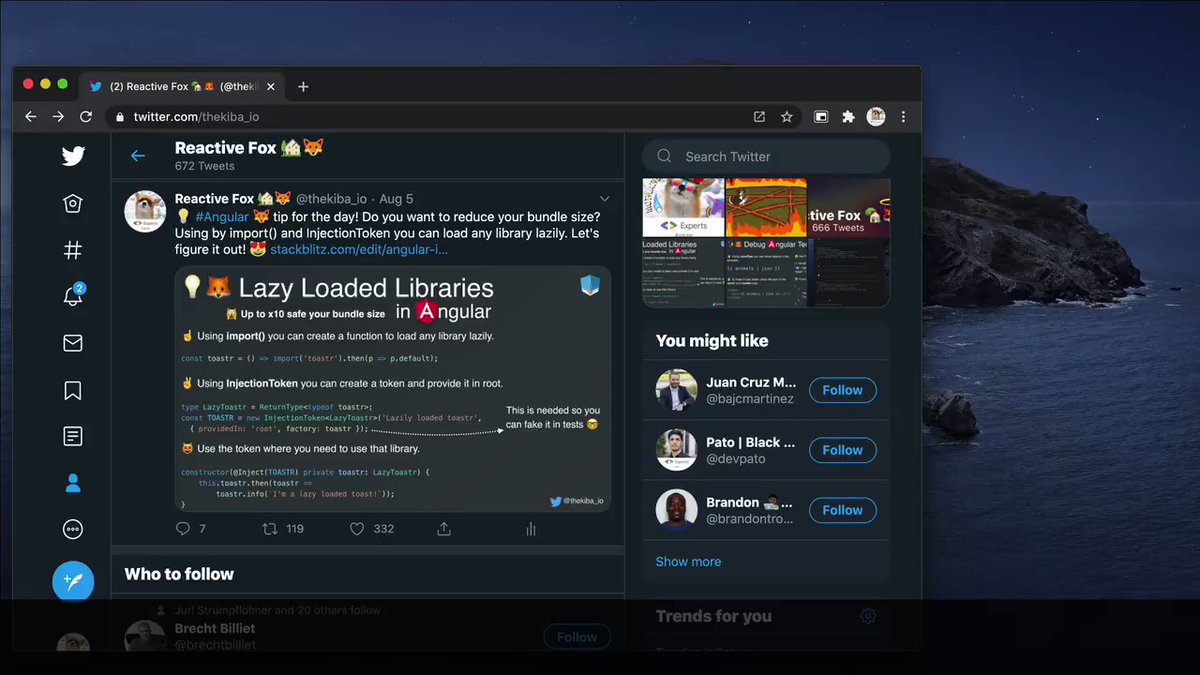Viewport: 1200px width, 675px height.
Task: Open Notifications bell with badge
Action: coord(73,296)
